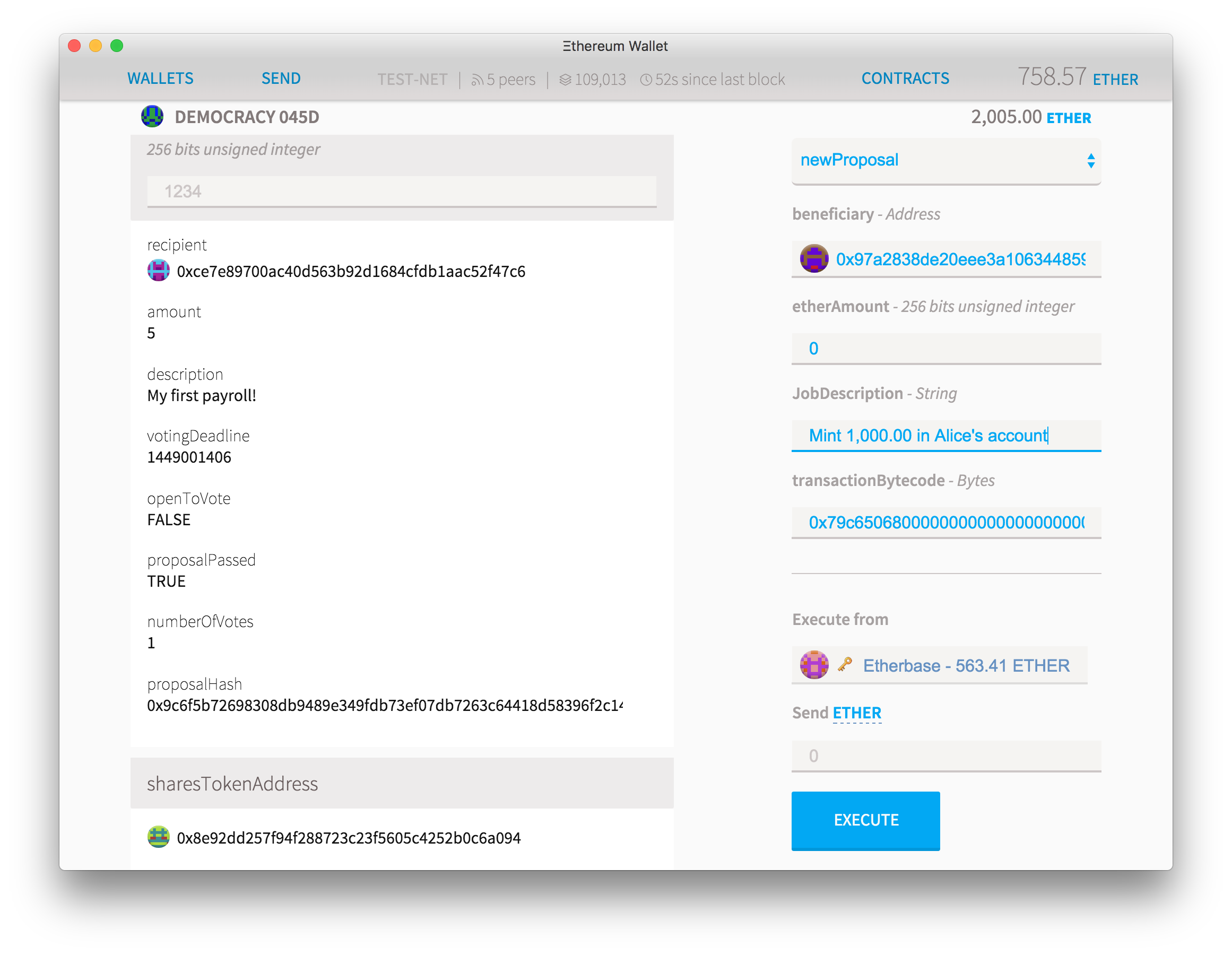
Task: Click the Democracy 045D contract icon
Action: (x=153, y=117)
